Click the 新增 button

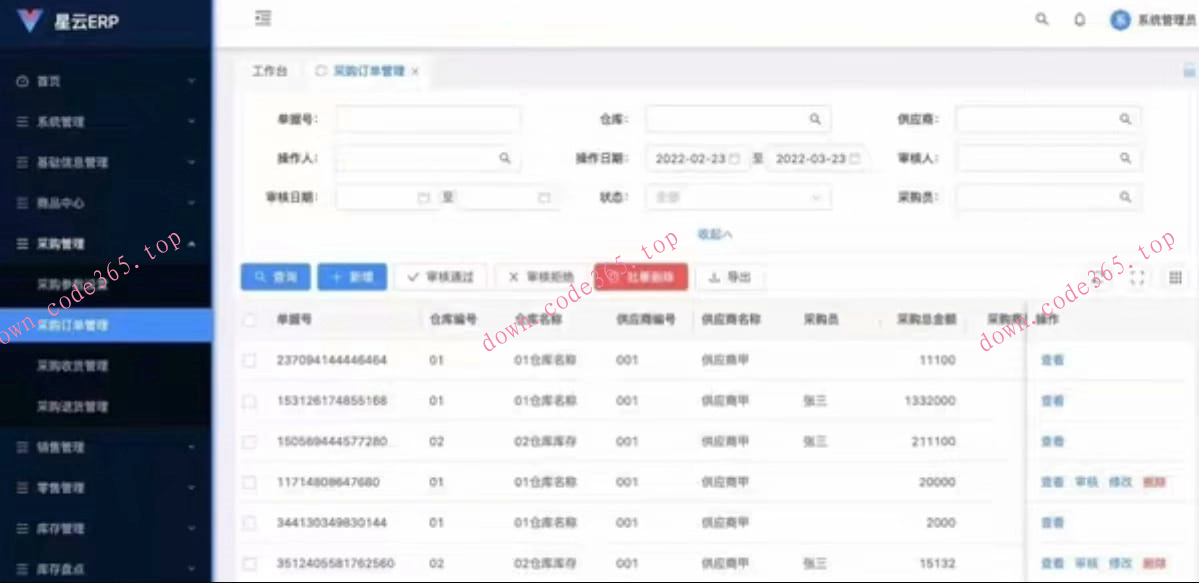pyautogui.click(x=351, y=277)
